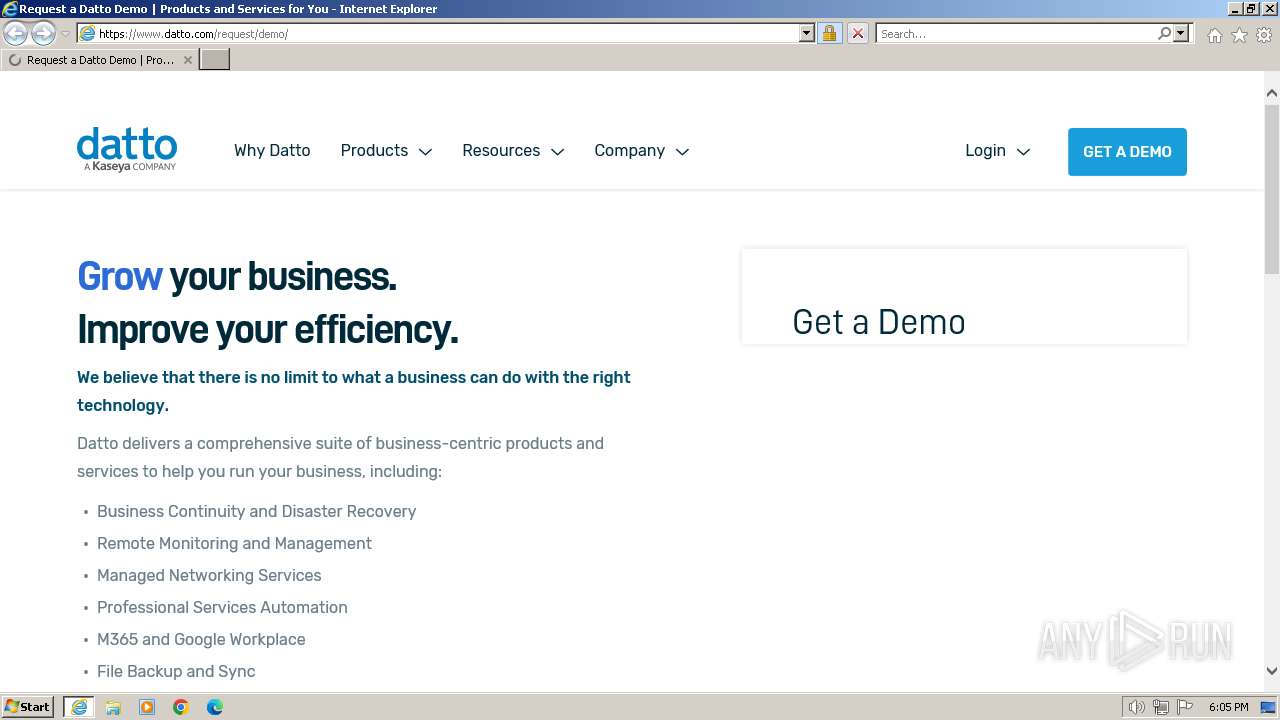Click Internet Explorer taskbar icon
The width and height of the screenshot is (1280, 720).
click(79, 707)
